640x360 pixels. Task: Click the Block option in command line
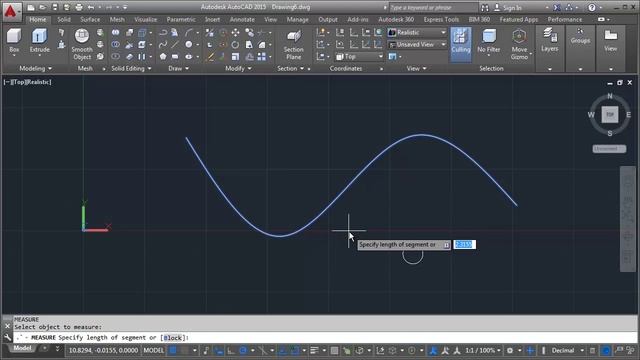tap(173, 338)
